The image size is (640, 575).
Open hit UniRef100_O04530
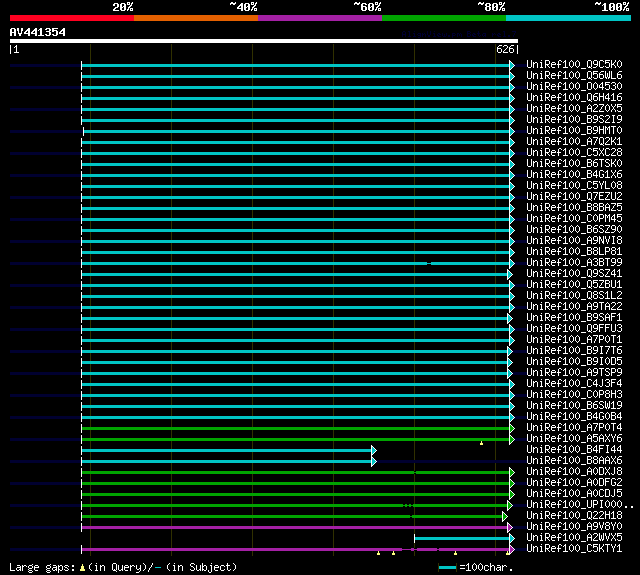click(x=574, y=87)
